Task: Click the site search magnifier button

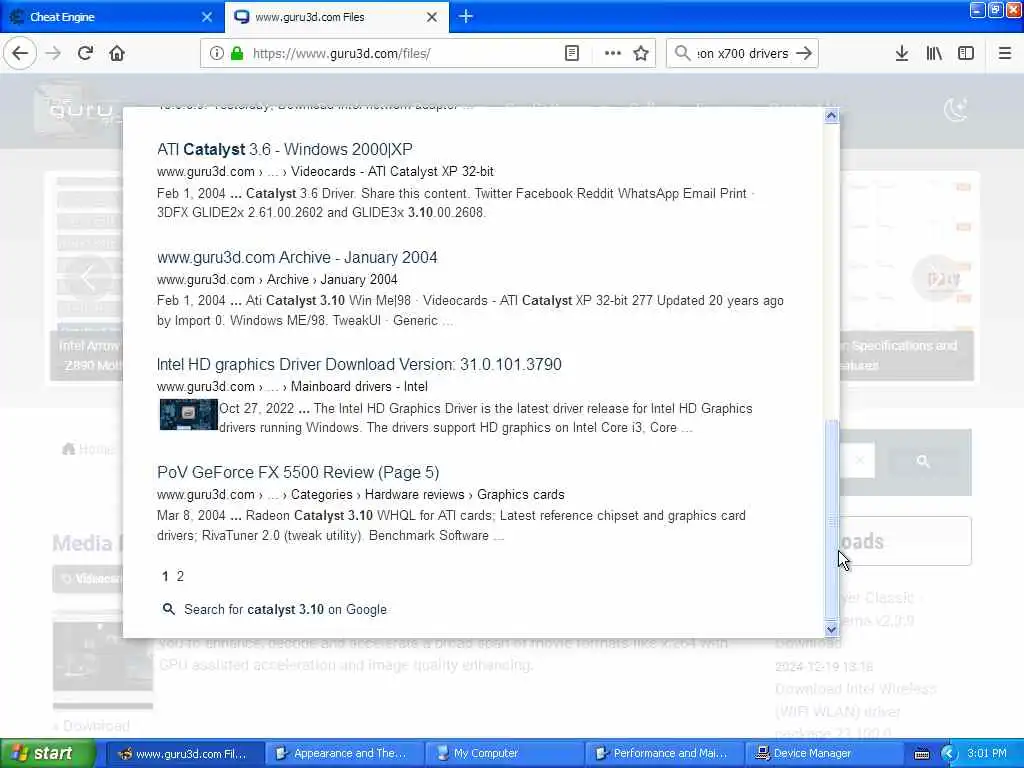Action: pyautogui.click(x=923, y=461)
